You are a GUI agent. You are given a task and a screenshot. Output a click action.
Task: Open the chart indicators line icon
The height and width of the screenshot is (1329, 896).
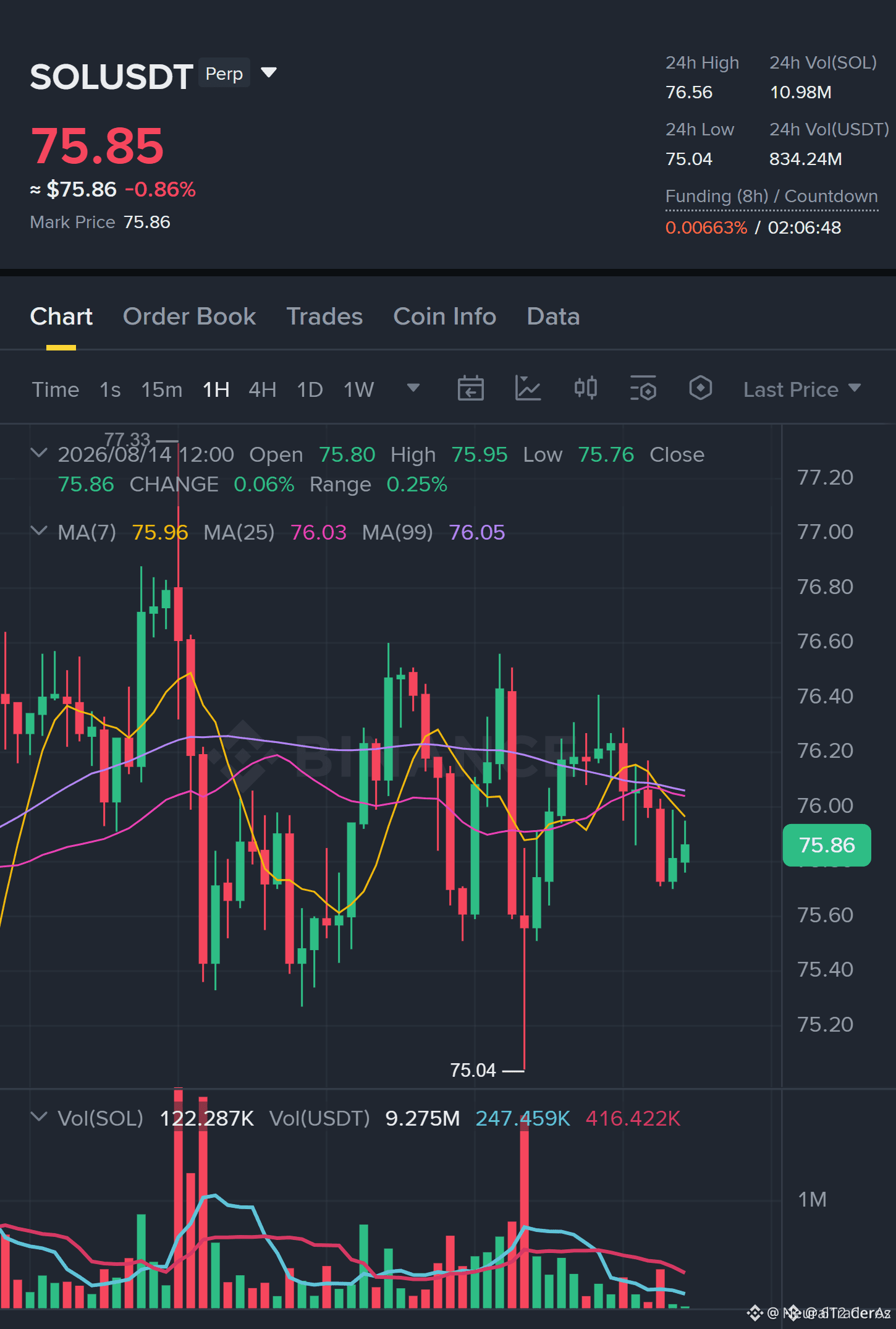(x=528, y=389)
